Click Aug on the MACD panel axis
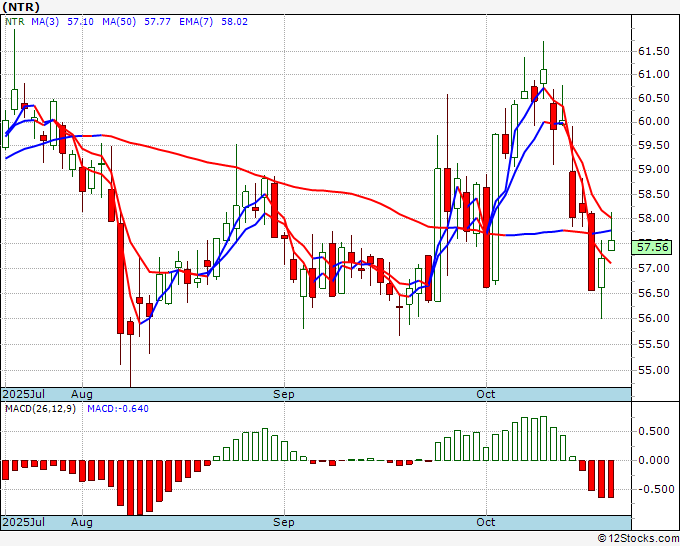Screen dimensions: 680x546 82,522
